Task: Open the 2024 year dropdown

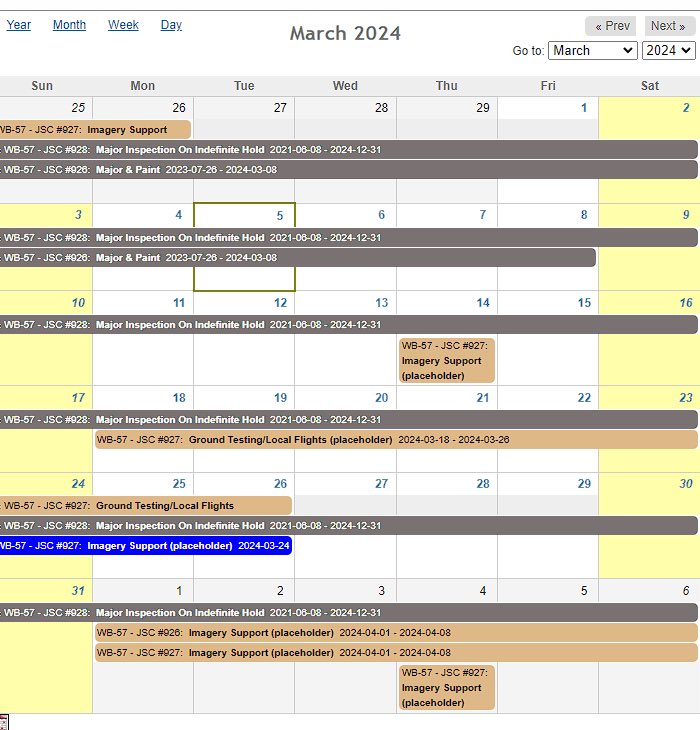Action: click(x=669, y=50)
